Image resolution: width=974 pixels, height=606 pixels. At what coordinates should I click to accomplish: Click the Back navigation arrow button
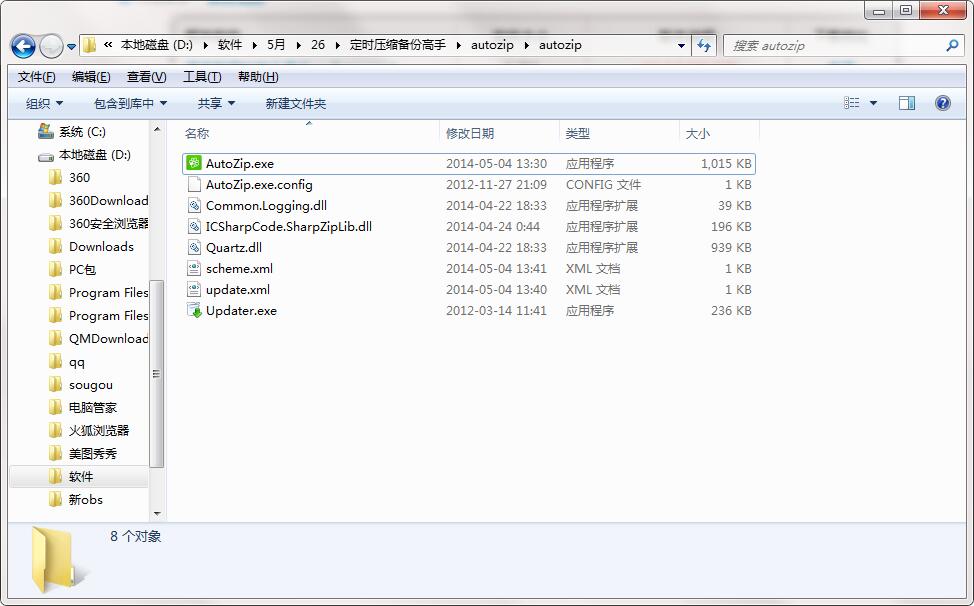(23, 46)
